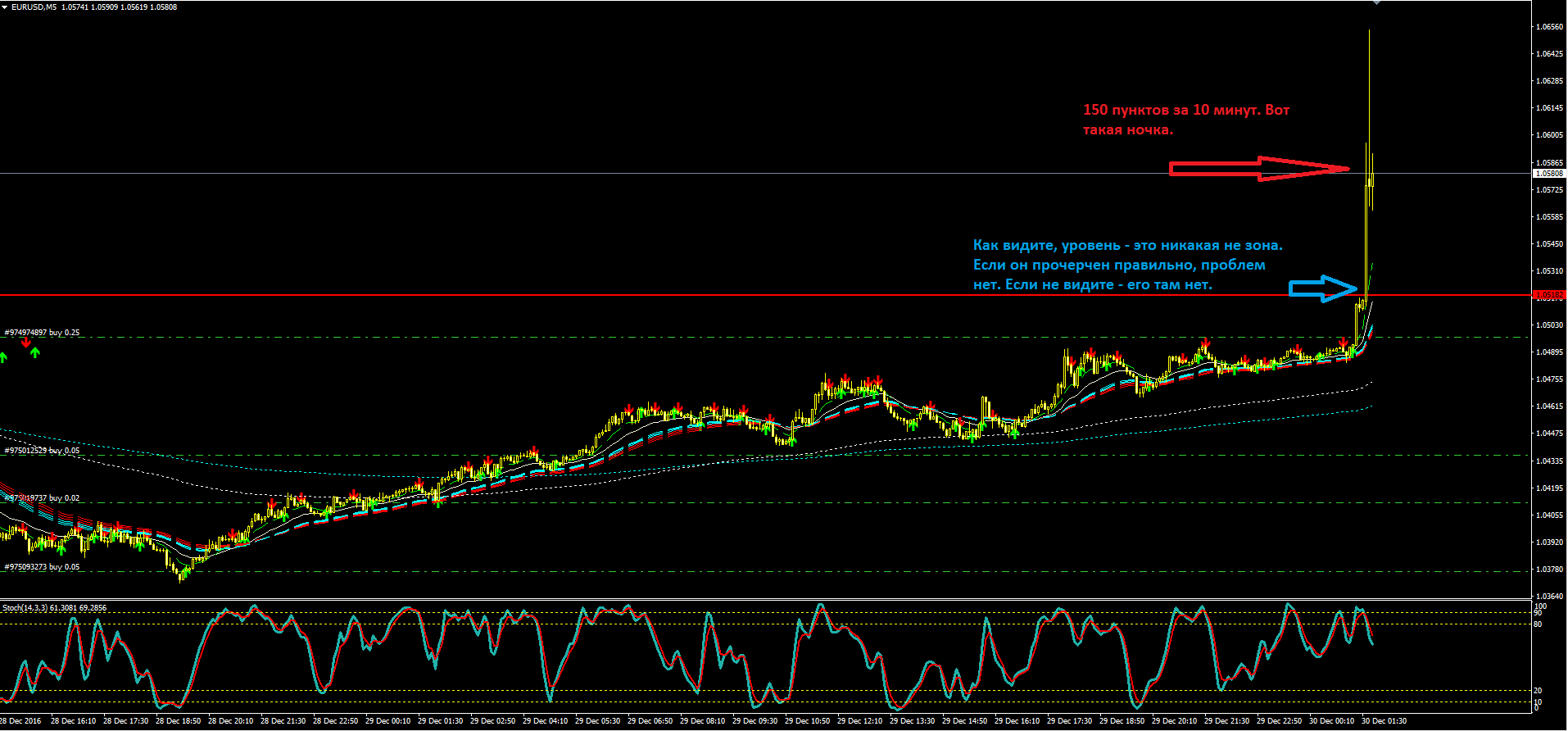Click price scale value 1.06425
Screen dimensions: 1568x731
[1549, 54]
